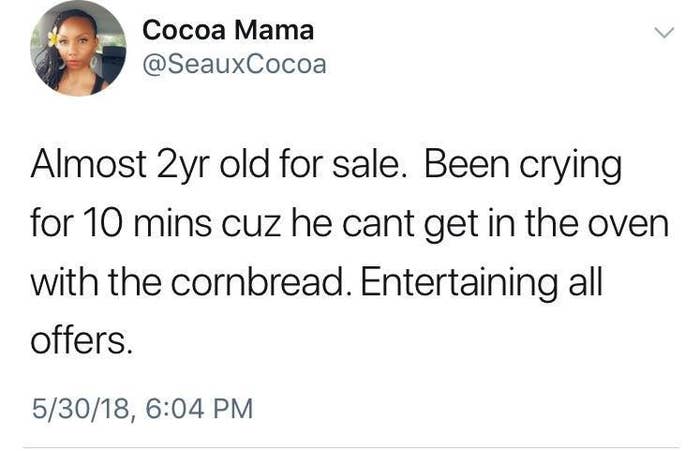Click the word 'Been' in the tweet
Screen dimensions: 700x451
(466, 164)
